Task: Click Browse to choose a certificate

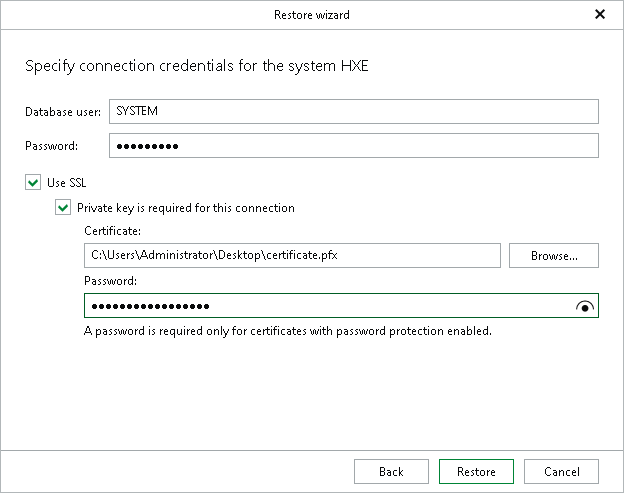Action: click(x=554, y=256)
